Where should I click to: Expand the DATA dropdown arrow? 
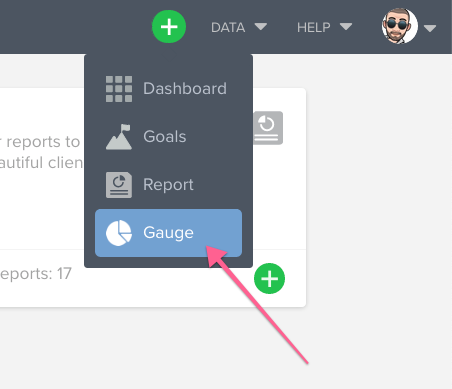pos(261,27)
